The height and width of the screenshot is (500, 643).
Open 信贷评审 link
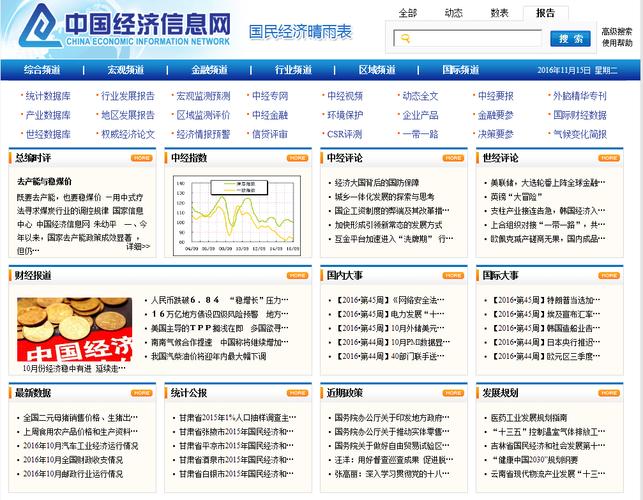click(270, 134)
